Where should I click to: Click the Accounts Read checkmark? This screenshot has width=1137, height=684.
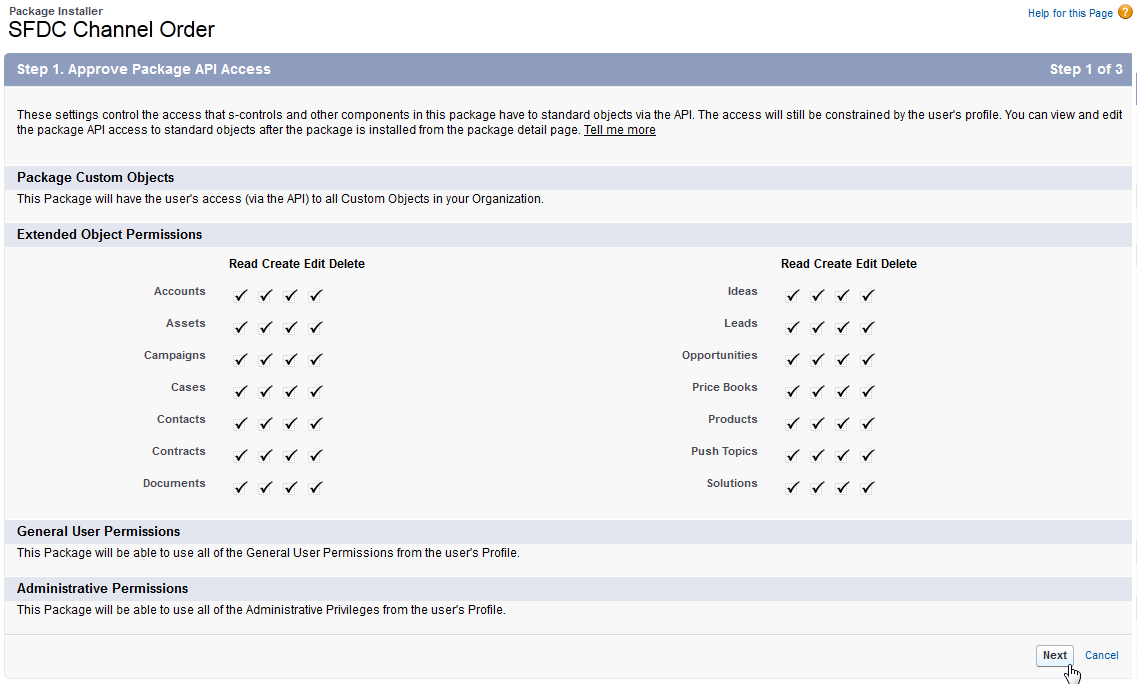pos(241,295)
